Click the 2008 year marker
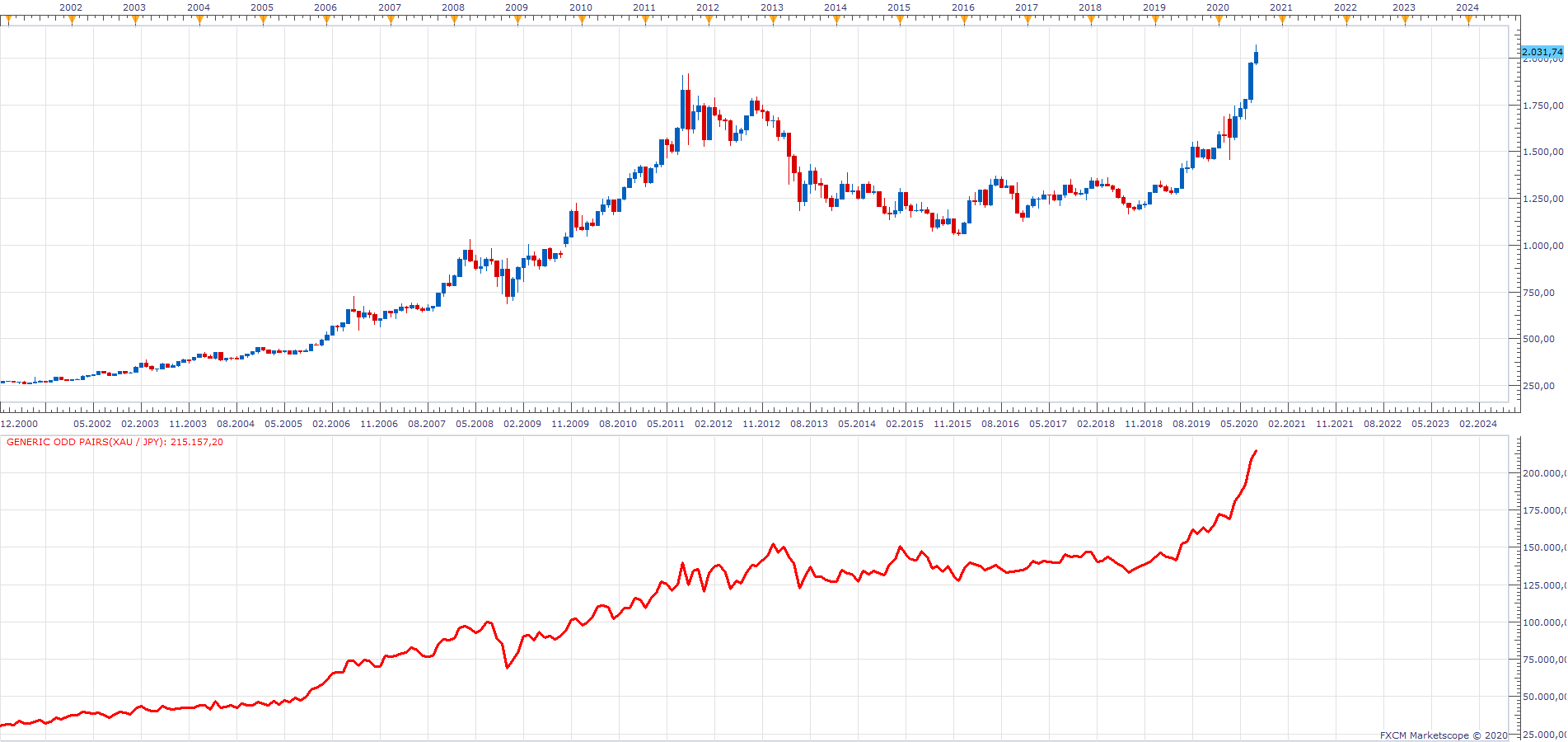 pyautogui.click(x=453, y=7)
